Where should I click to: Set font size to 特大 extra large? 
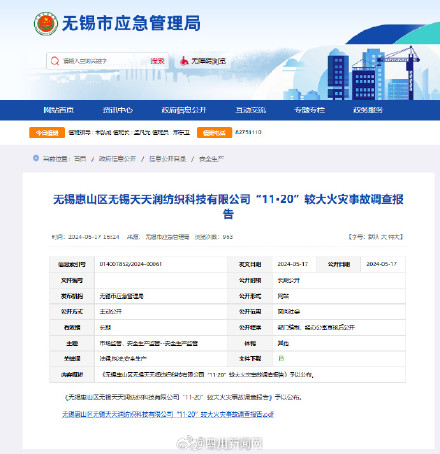[x=394, y=237]
